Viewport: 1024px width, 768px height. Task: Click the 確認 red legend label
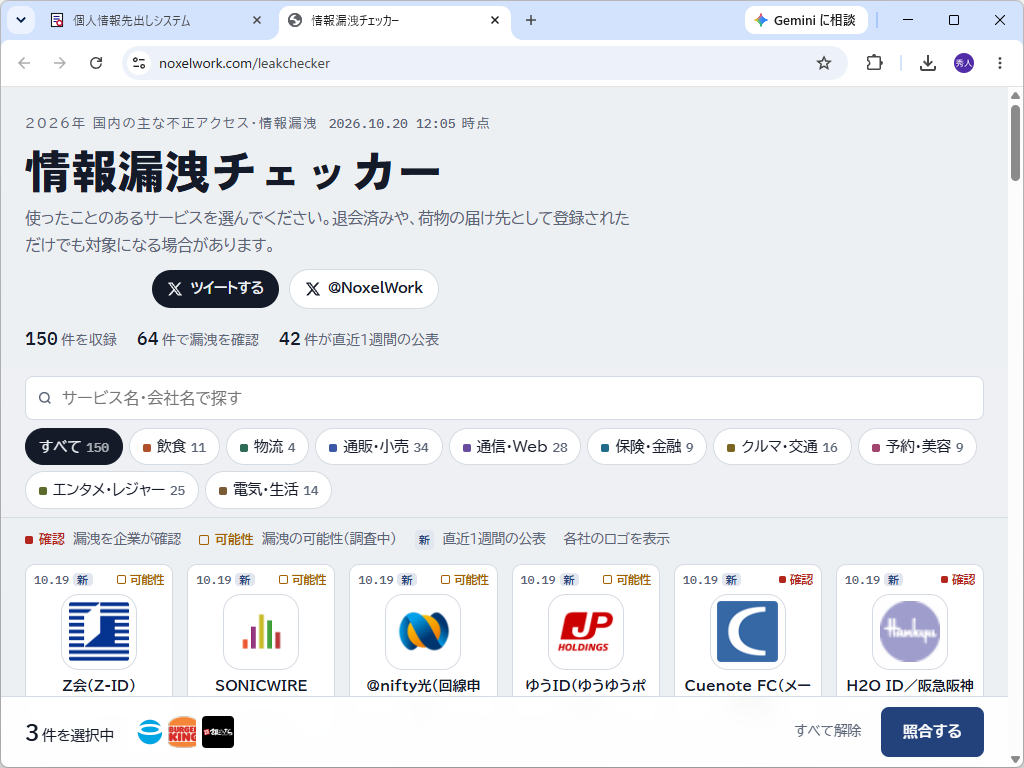coord(45,539)
